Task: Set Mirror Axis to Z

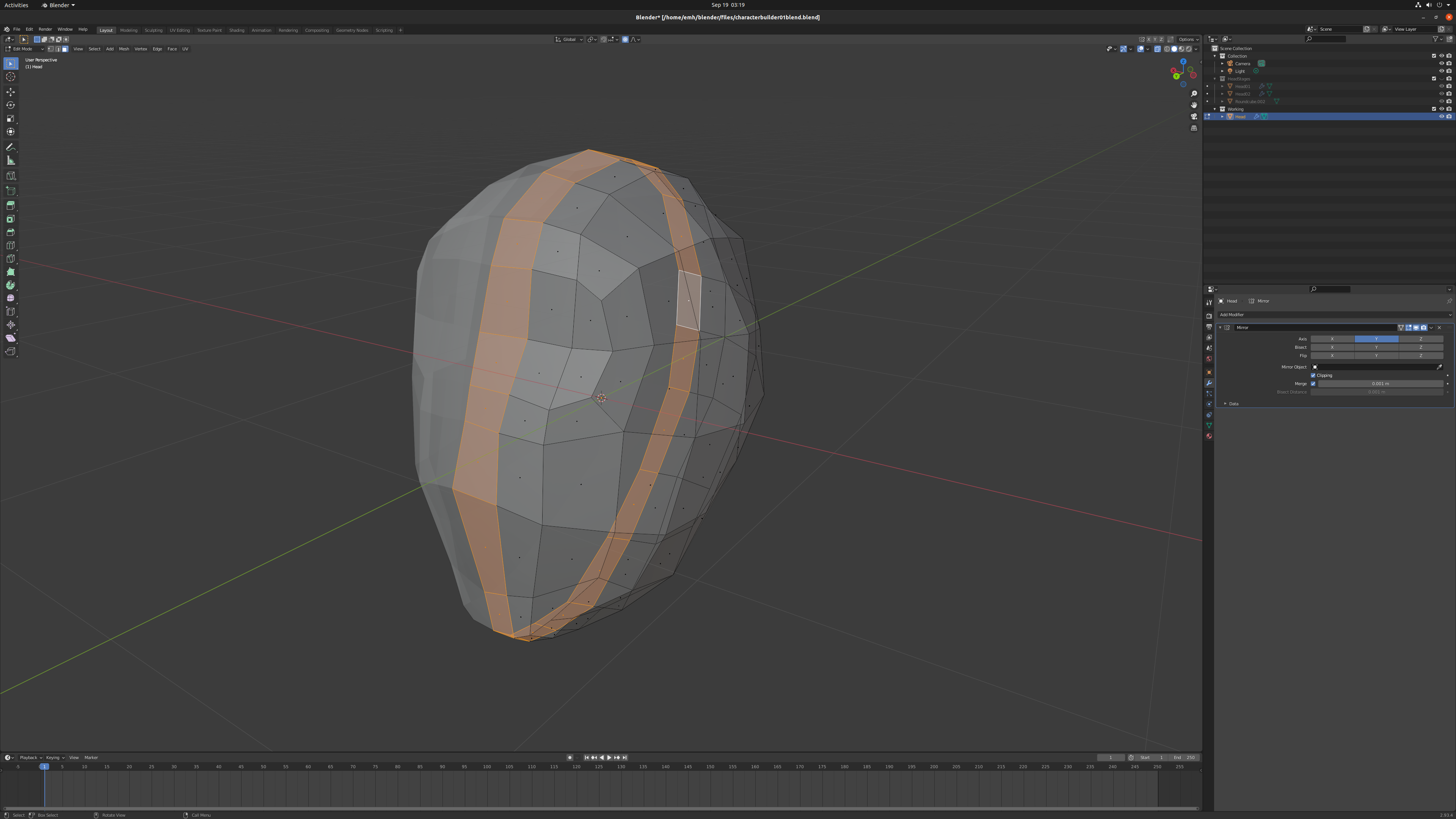Action: pyautogui.click(x=1420, y=339)
